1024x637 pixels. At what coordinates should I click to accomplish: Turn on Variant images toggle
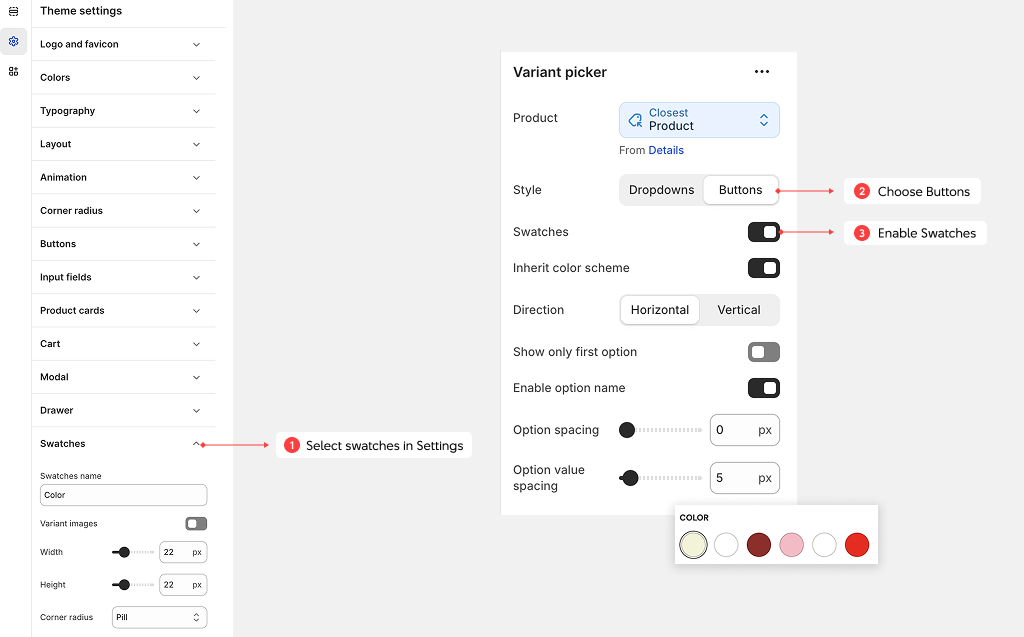tap(196, 524)
